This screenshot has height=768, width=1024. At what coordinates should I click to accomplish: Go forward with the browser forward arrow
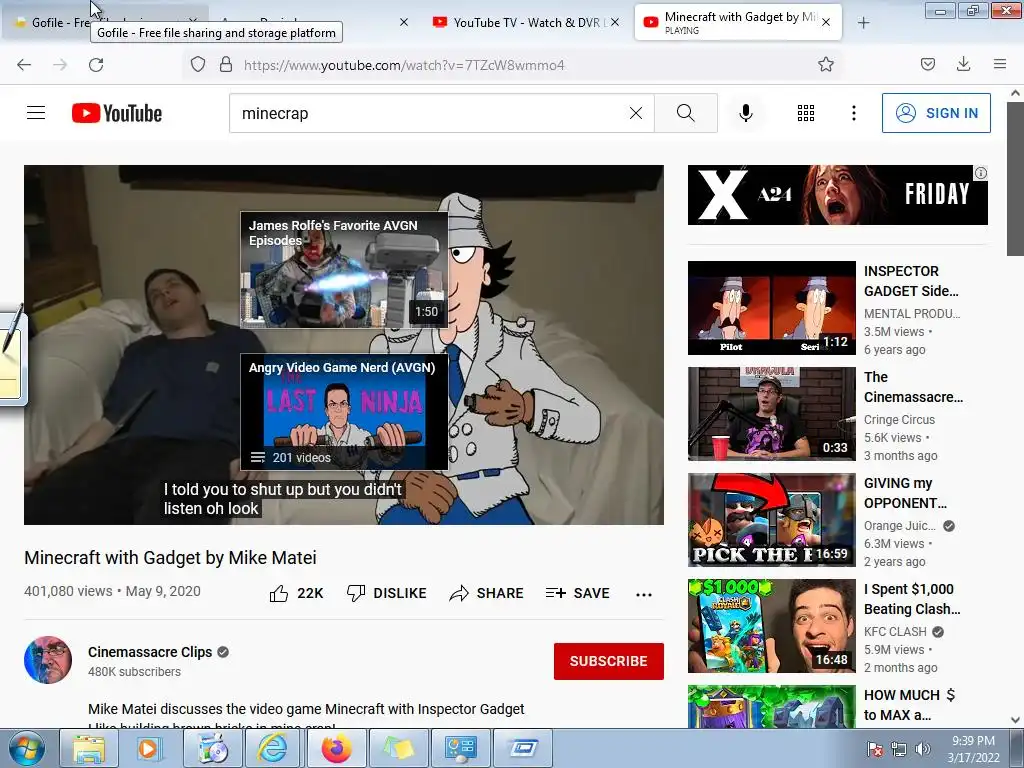[60, 65]
